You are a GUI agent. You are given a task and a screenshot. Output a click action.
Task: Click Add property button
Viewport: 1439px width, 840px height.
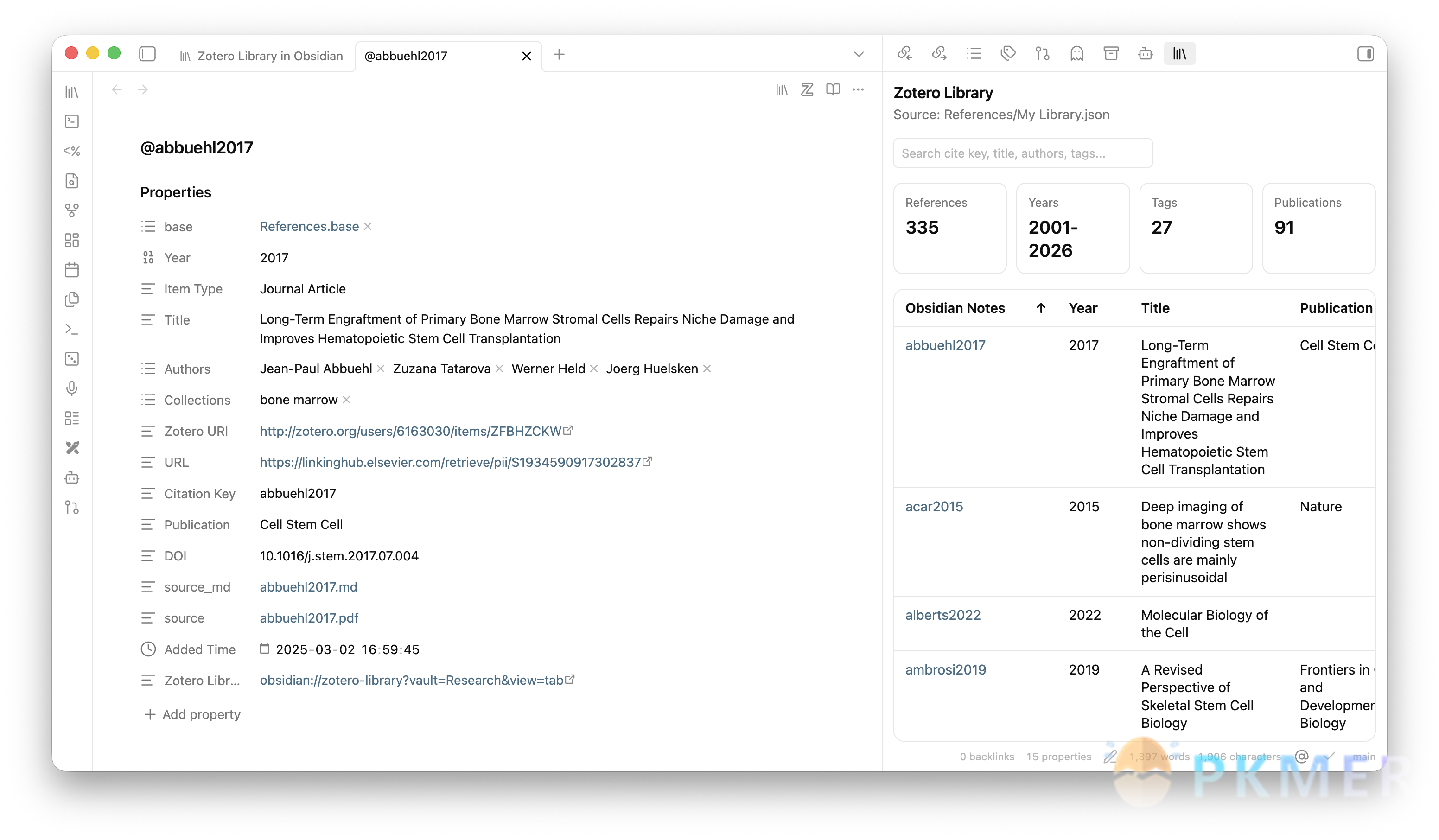[192, 714]
